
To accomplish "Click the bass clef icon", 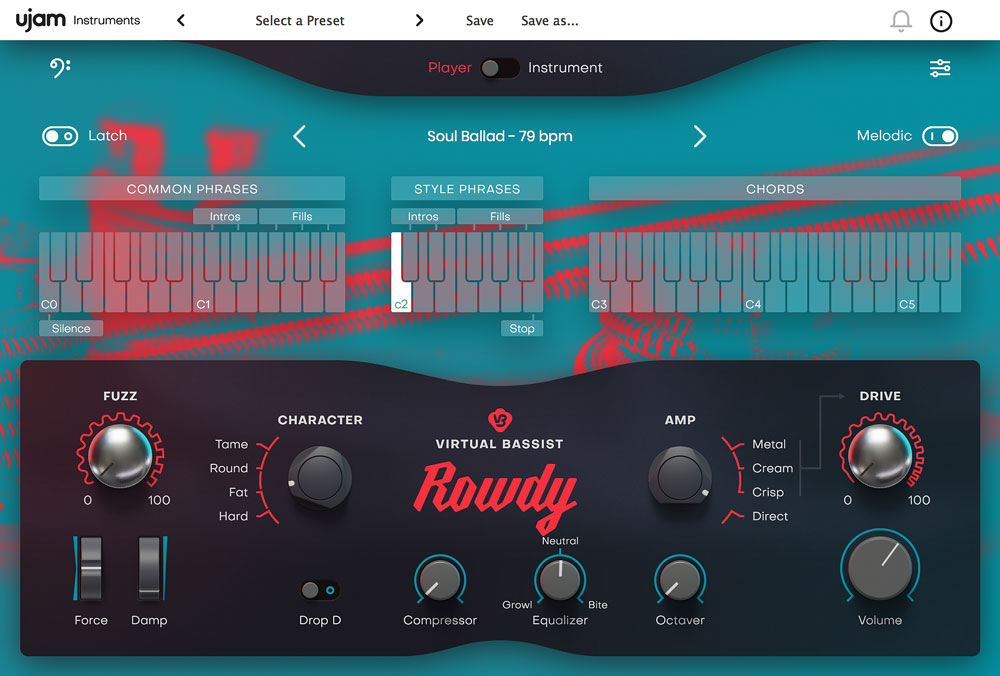I will pyautogui.click(x=60, y=68).
